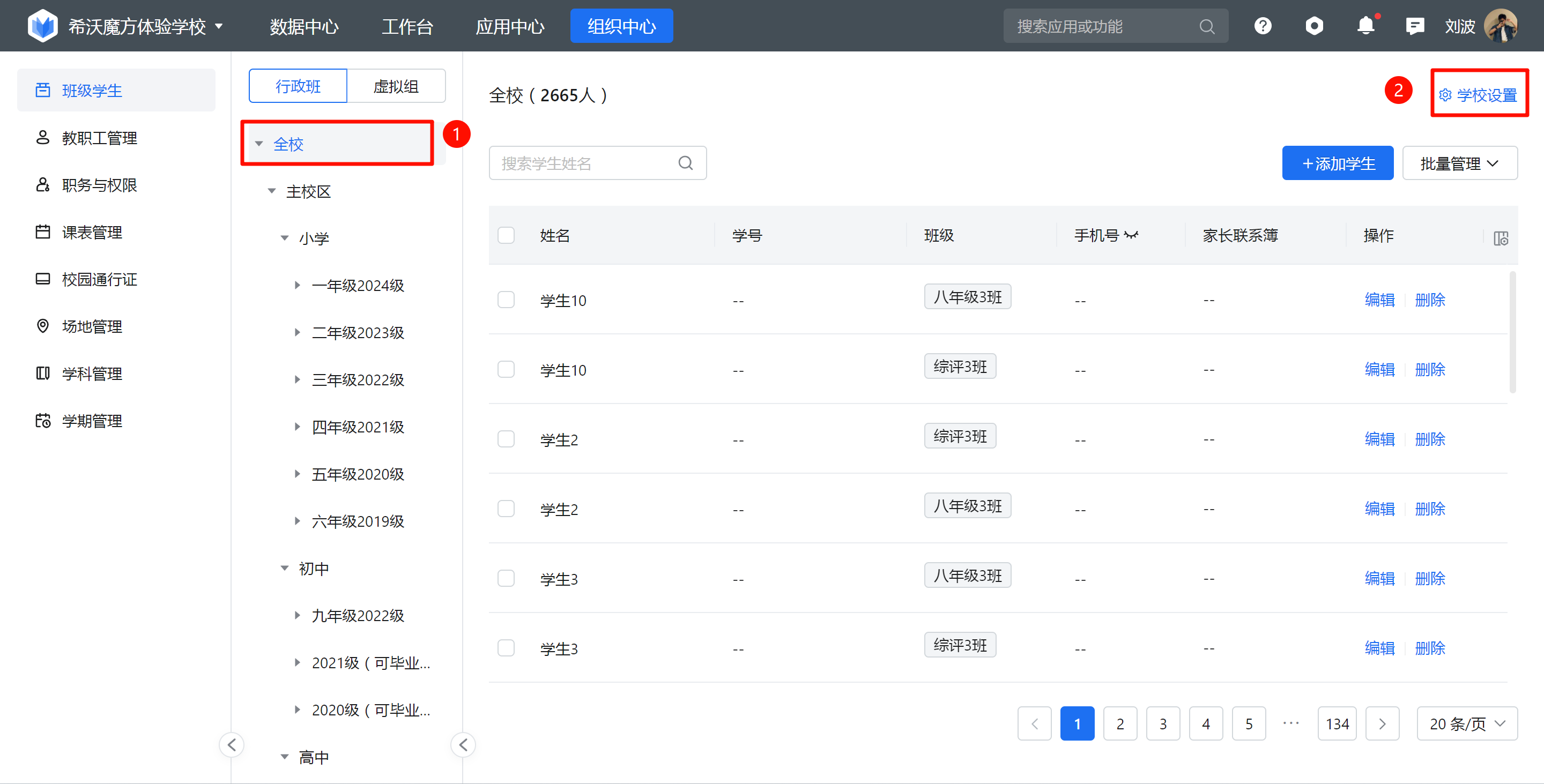Collapse the left sidebar arrow button
Screen dimensions: 1544x784
[x=232, y=744]
